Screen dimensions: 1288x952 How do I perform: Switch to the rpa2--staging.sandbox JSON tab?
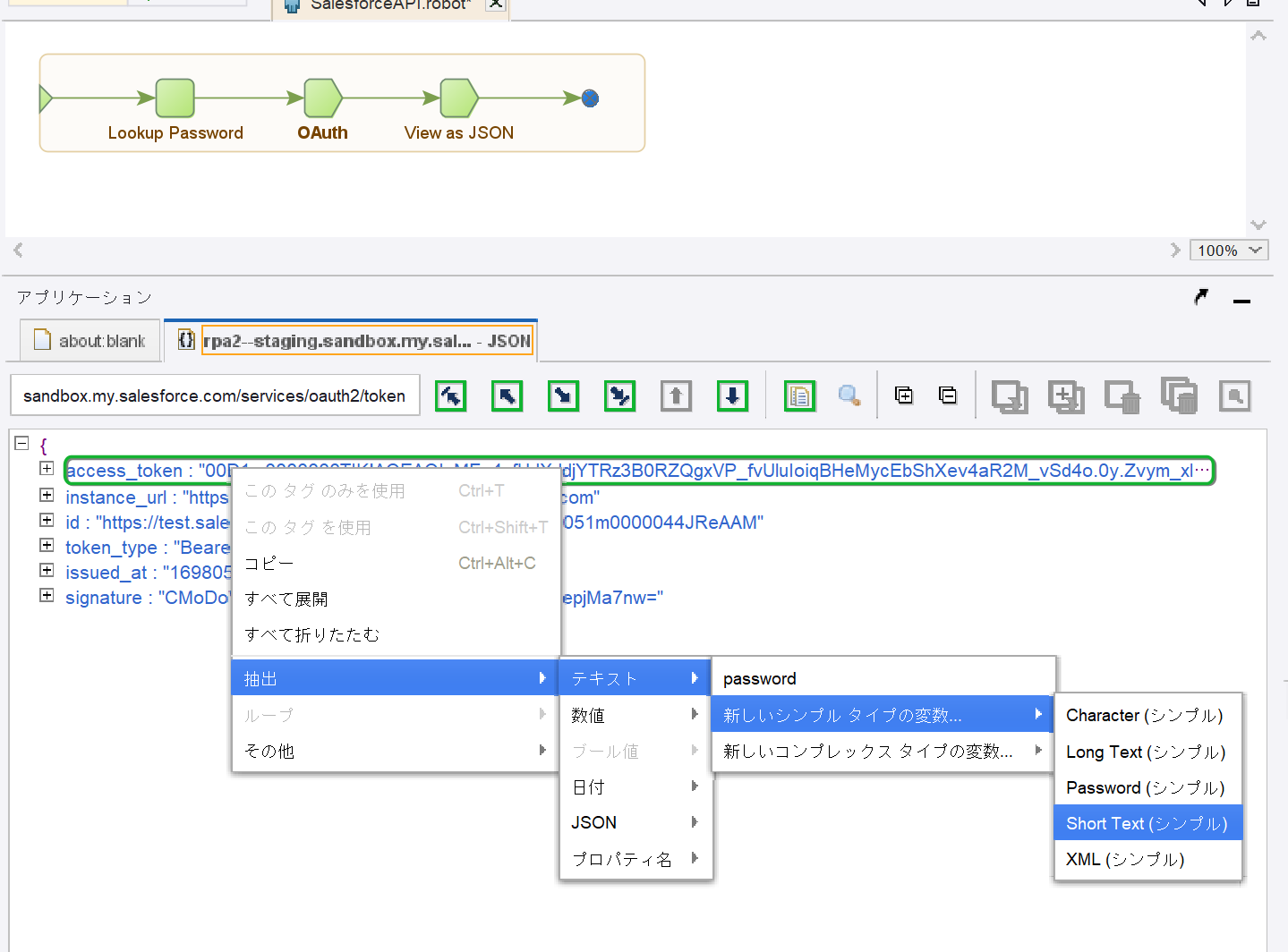351,341
